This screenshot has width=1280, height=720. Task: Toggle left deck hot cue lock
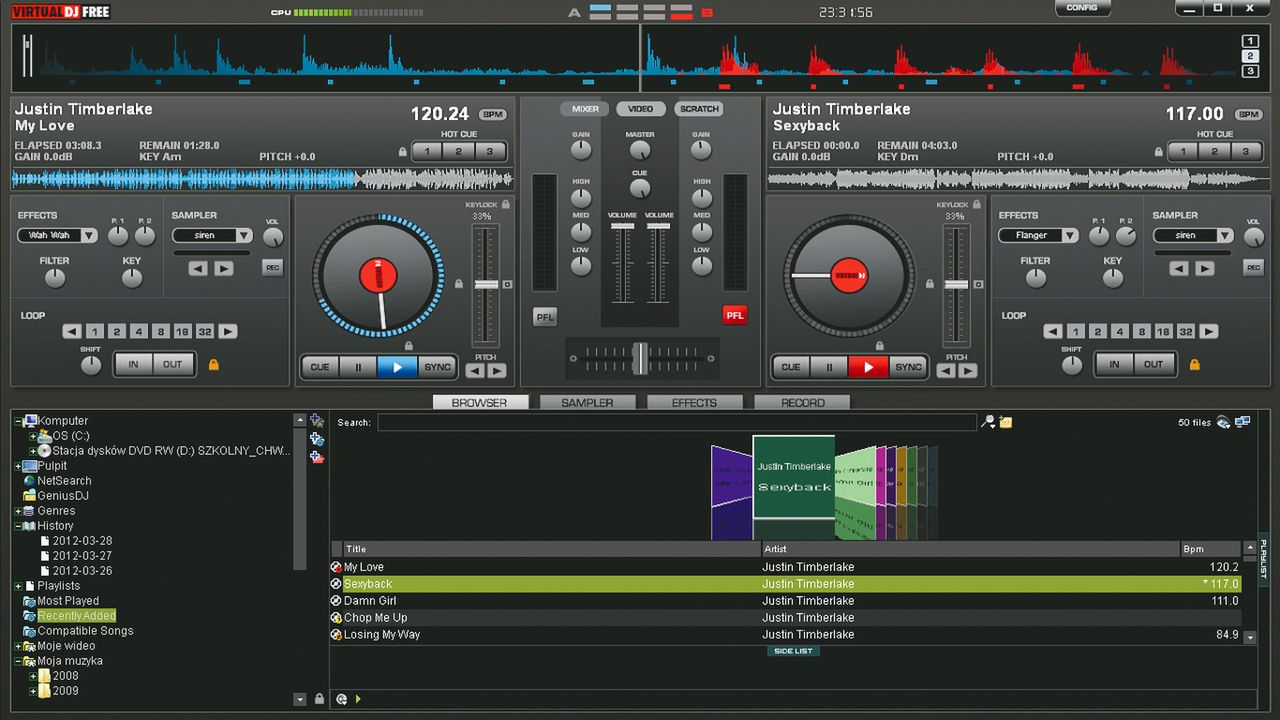click(x=403, y=152)
